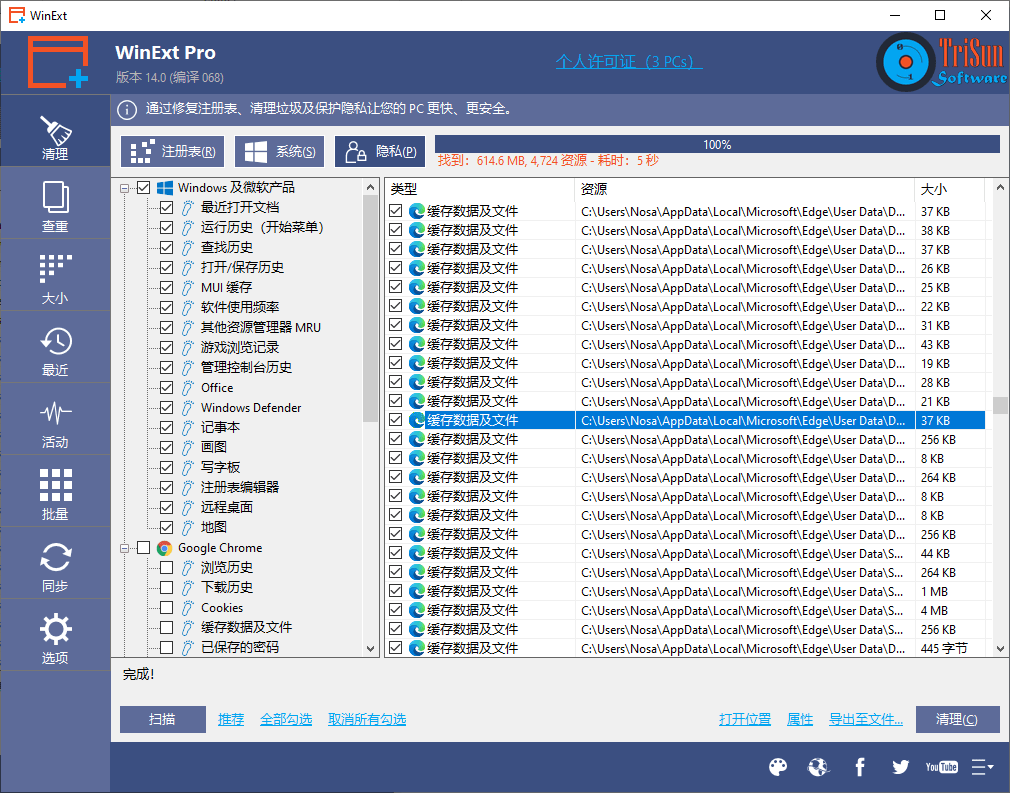Viewport: 1010px width, 793px height.
Task: Switch to the 隐私(P) privacy tab
Action: coord(380,152)
